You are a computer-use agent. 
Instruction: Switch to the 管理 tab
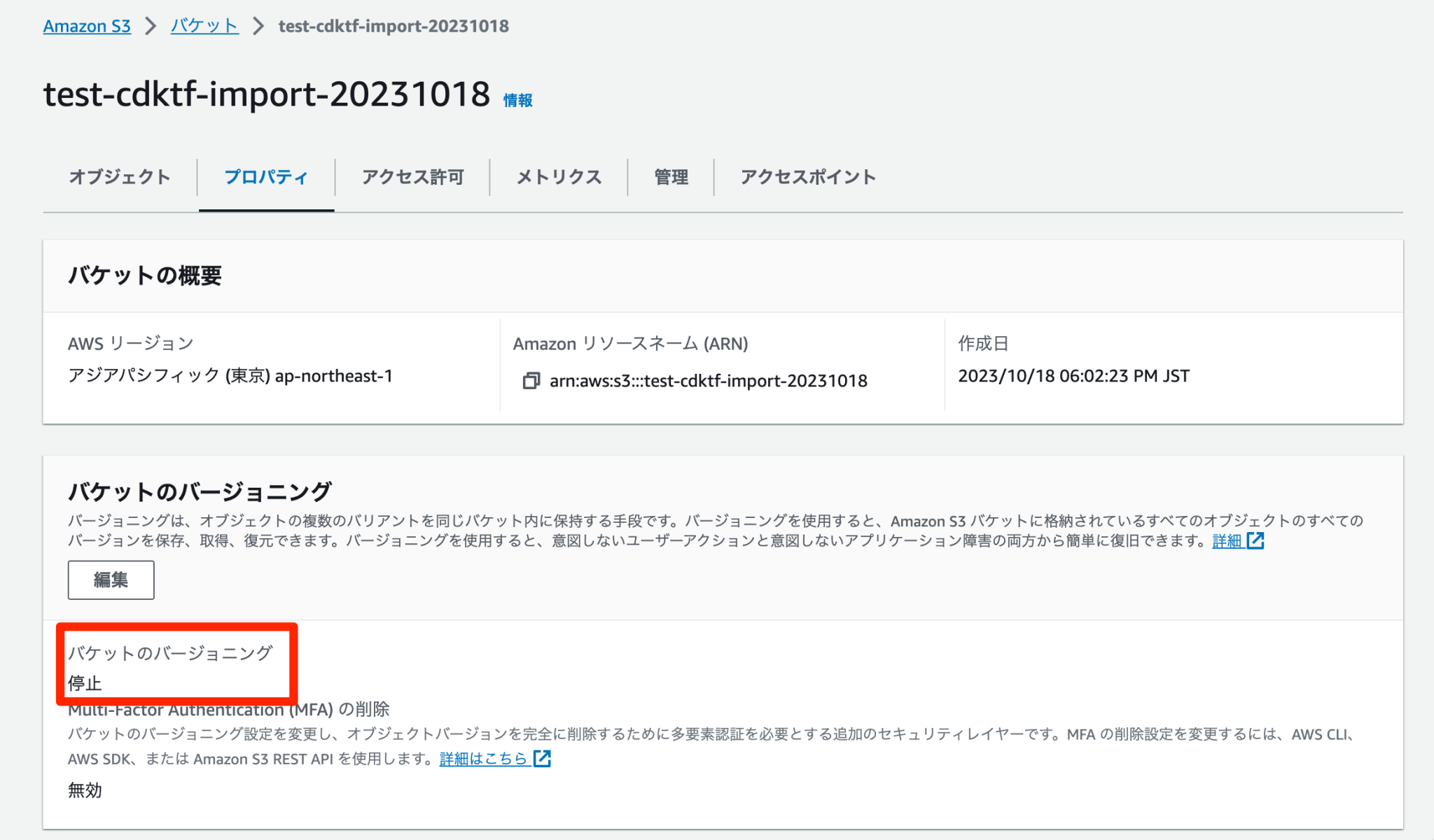tap(670, 177)
